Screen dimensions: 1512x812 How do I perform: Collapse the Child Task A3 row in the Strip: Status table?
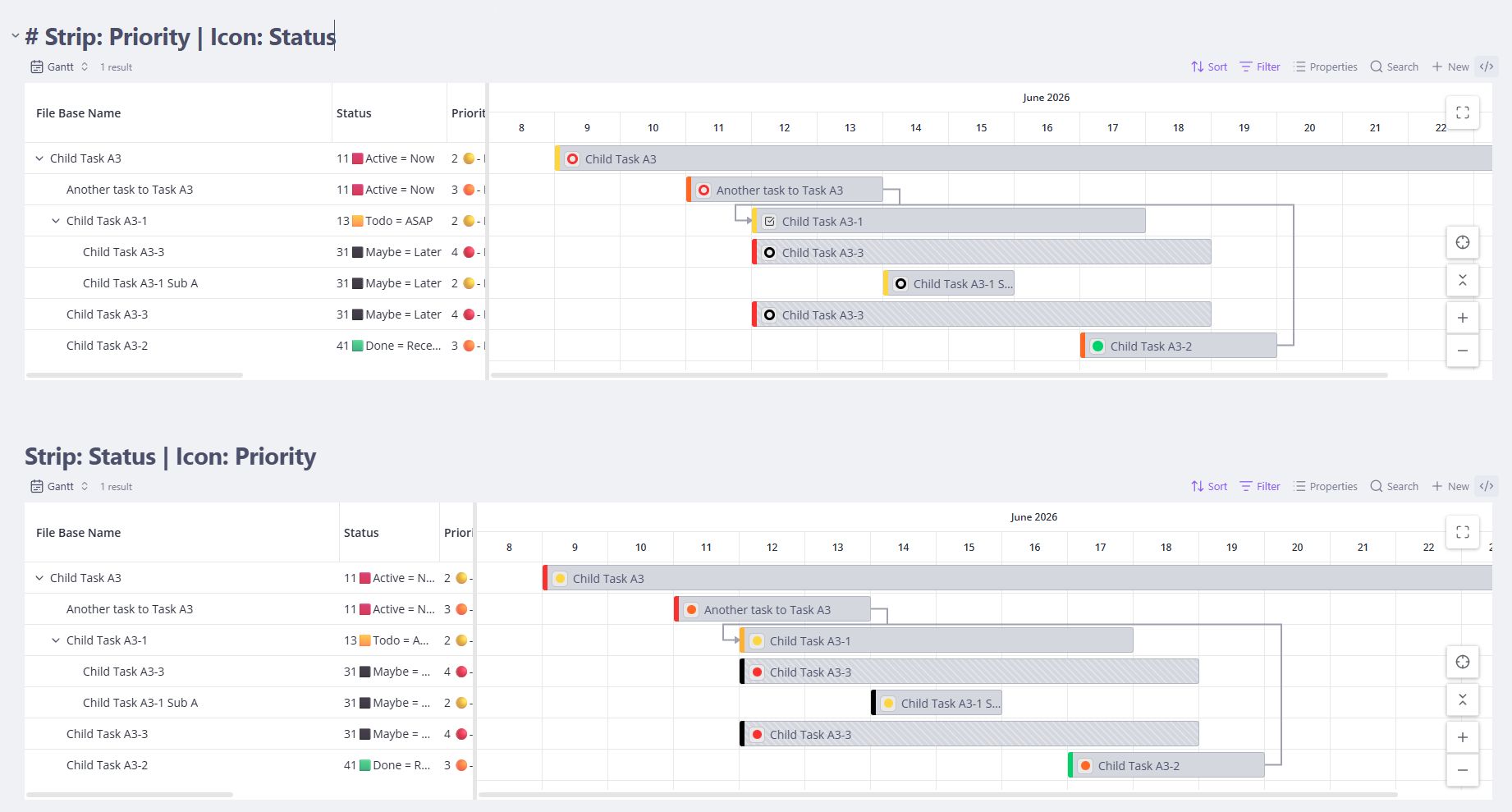click(x=39, y=578)
